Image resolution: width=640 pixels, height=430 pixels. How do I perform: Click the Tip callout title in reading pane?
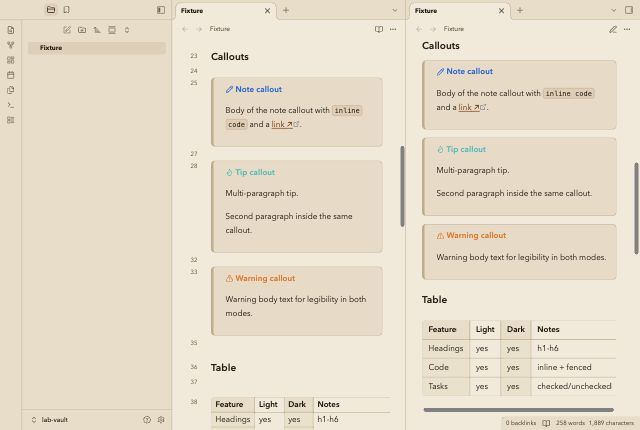(466, 149)
